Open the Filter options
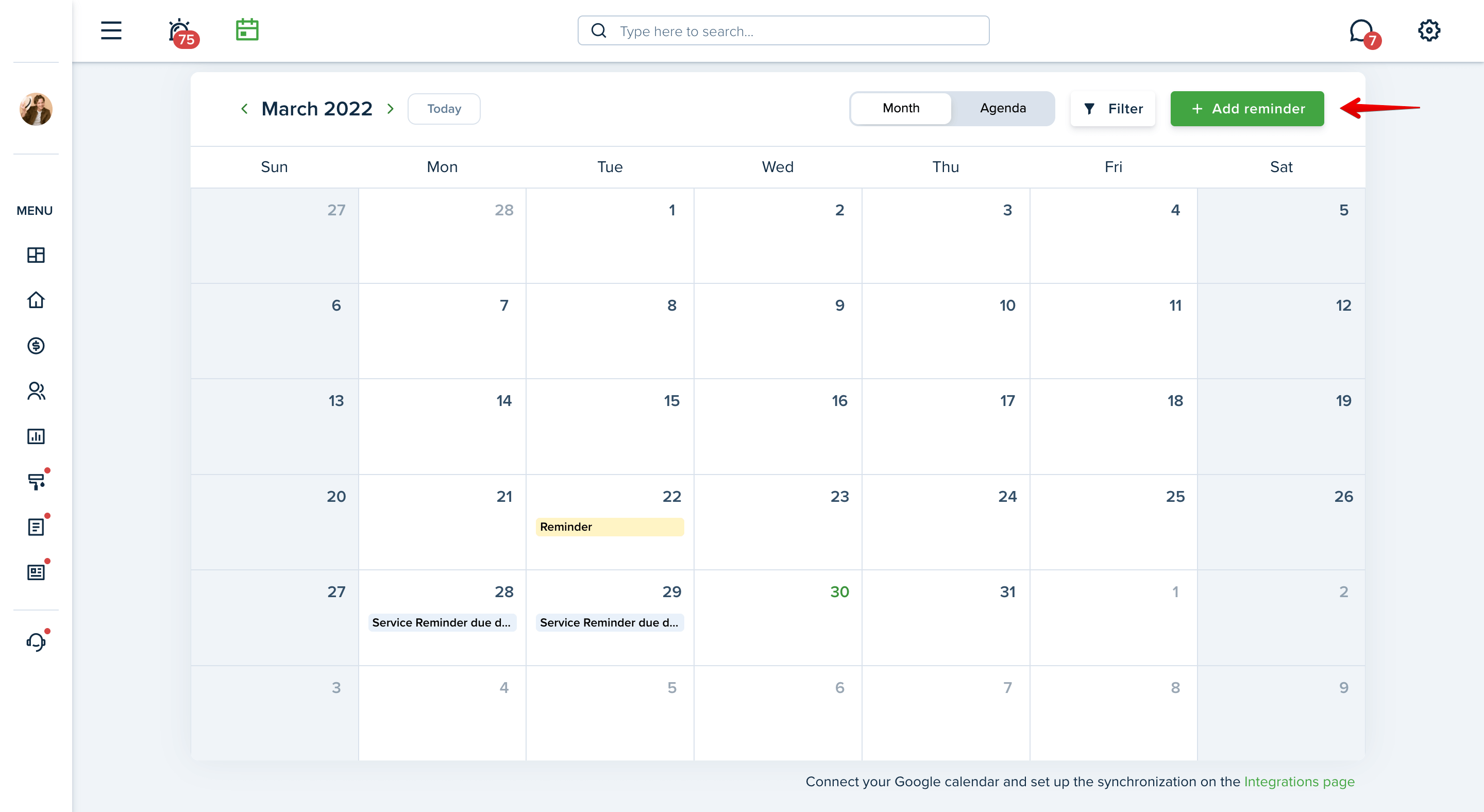The width and height of the screenshot is (1484, 812). tap(1113, 109)
